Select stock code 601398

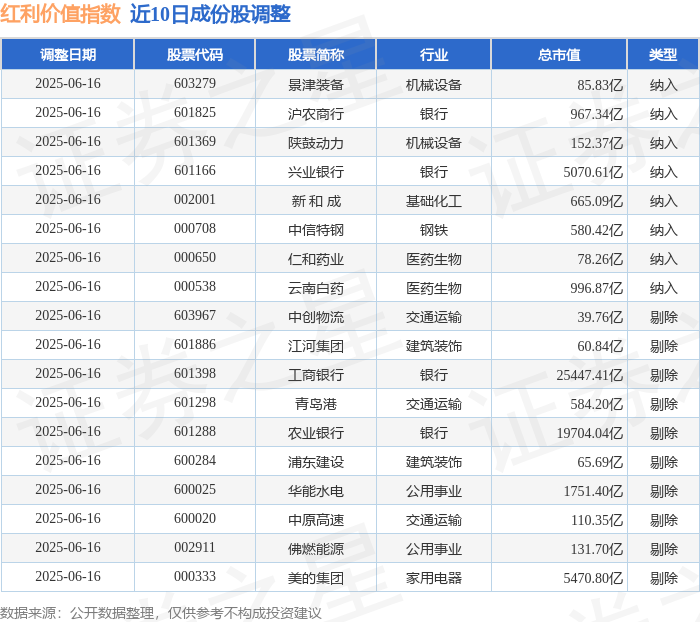click(195, 374)
